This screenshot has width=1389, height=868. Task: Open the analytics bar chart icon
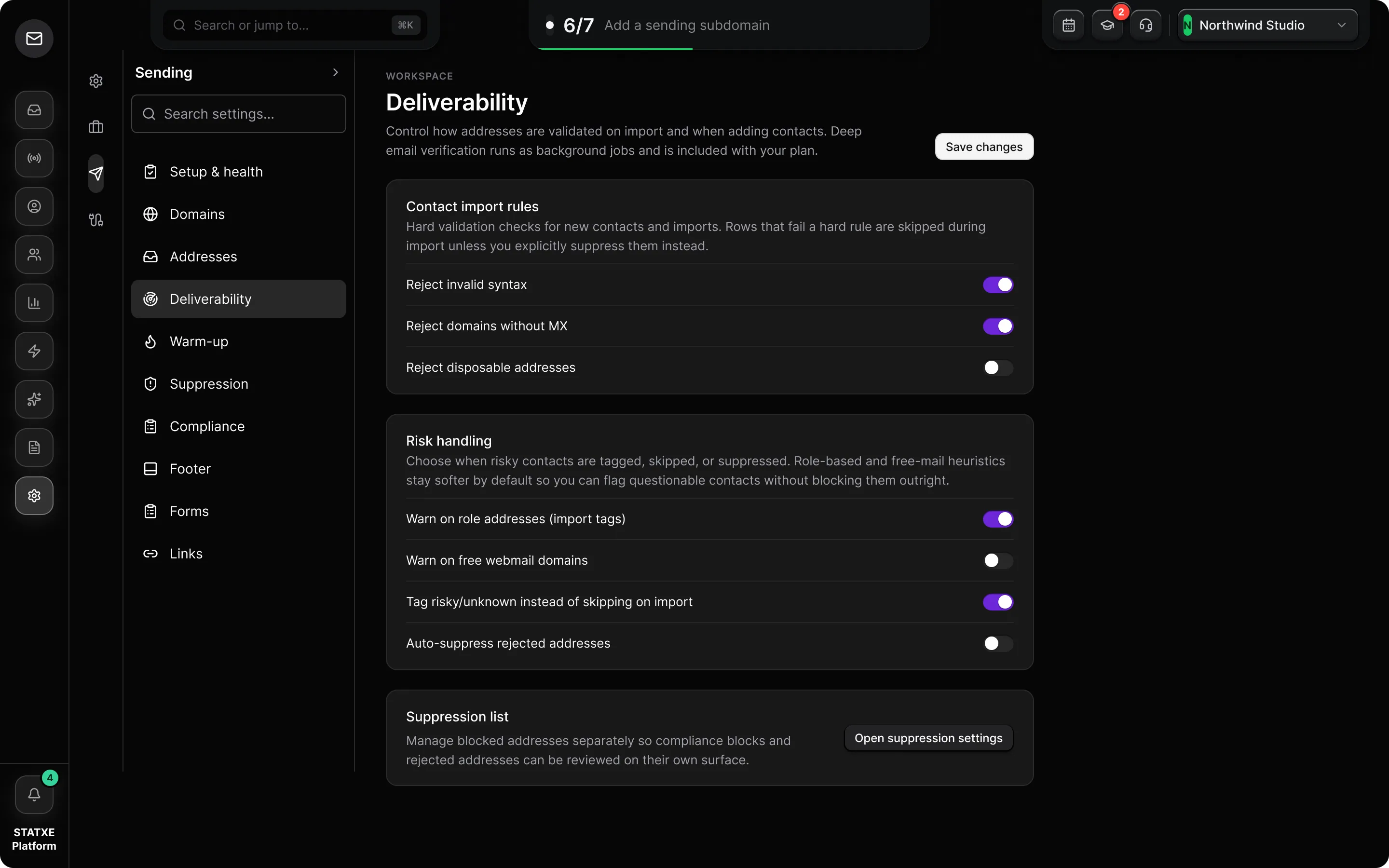pyautogui.click(x=34, y=302)
